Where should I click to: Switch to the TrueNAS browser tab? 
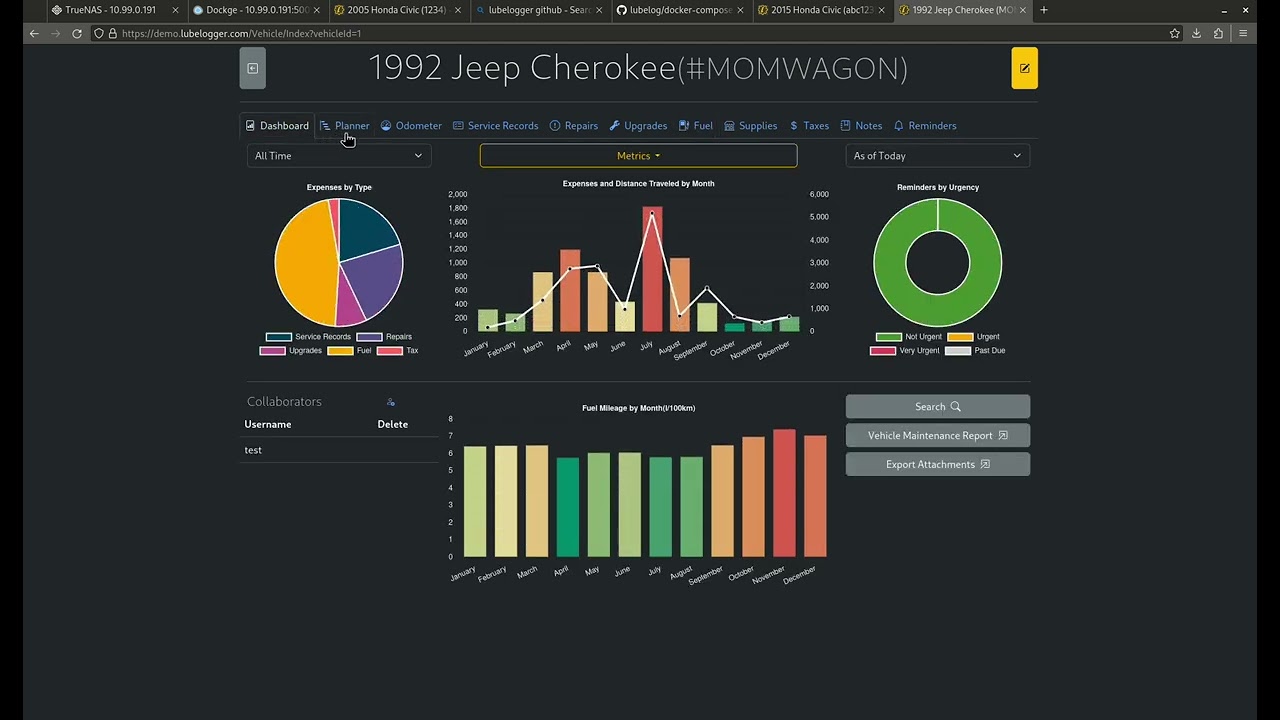click(x=116, y=10)
